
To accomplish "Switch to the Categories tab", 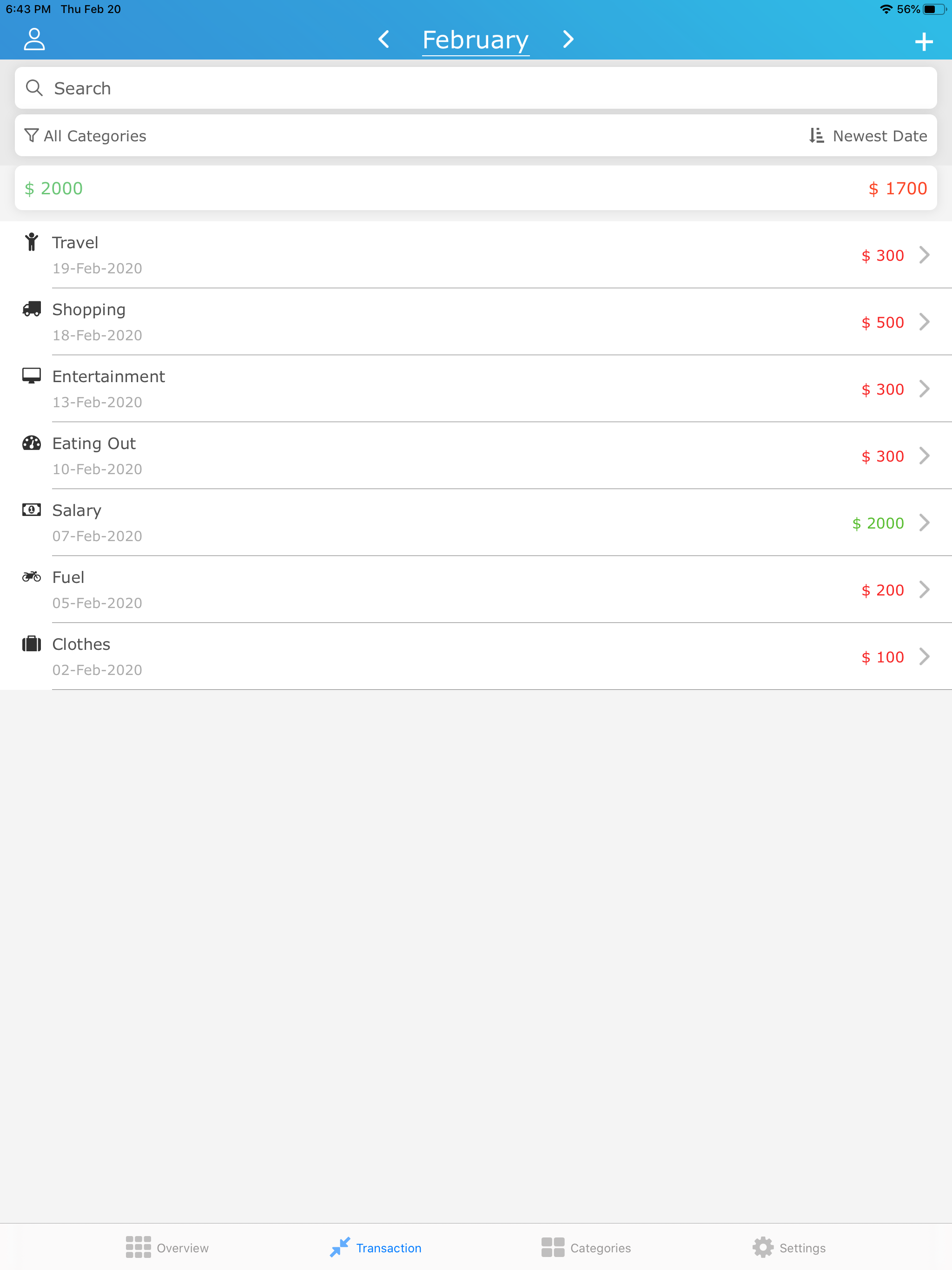I will (586, 1248).
